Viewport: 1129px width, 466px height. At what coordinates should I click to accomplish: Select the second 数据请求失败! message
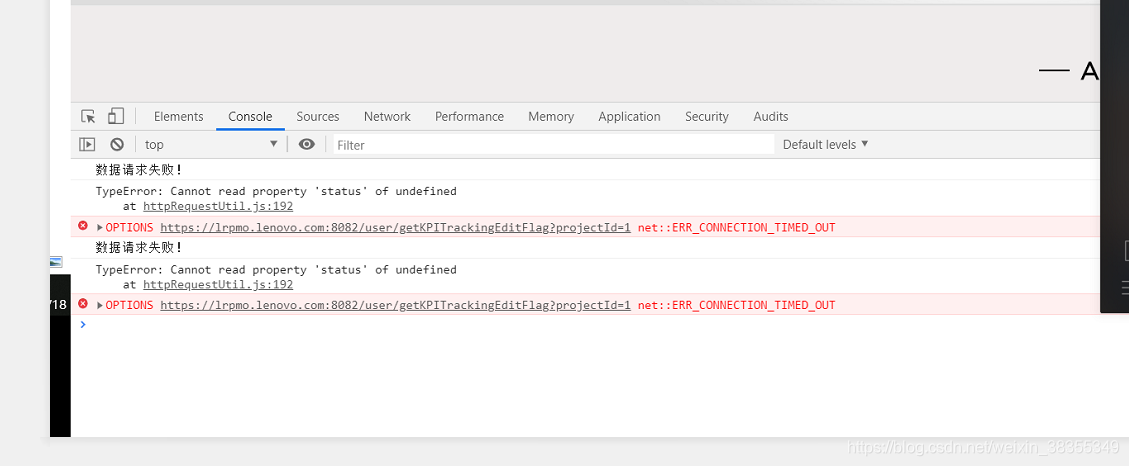139,248
